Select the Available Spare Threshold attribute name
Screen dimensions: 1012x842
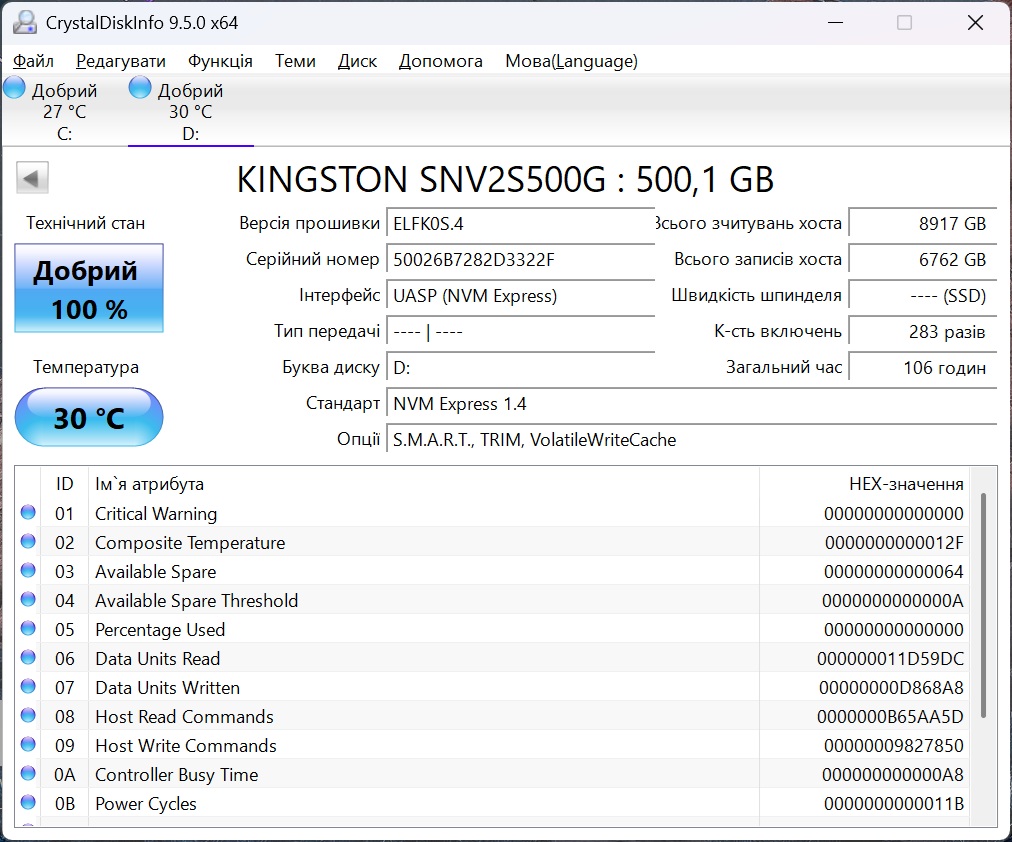click(196, 601)
